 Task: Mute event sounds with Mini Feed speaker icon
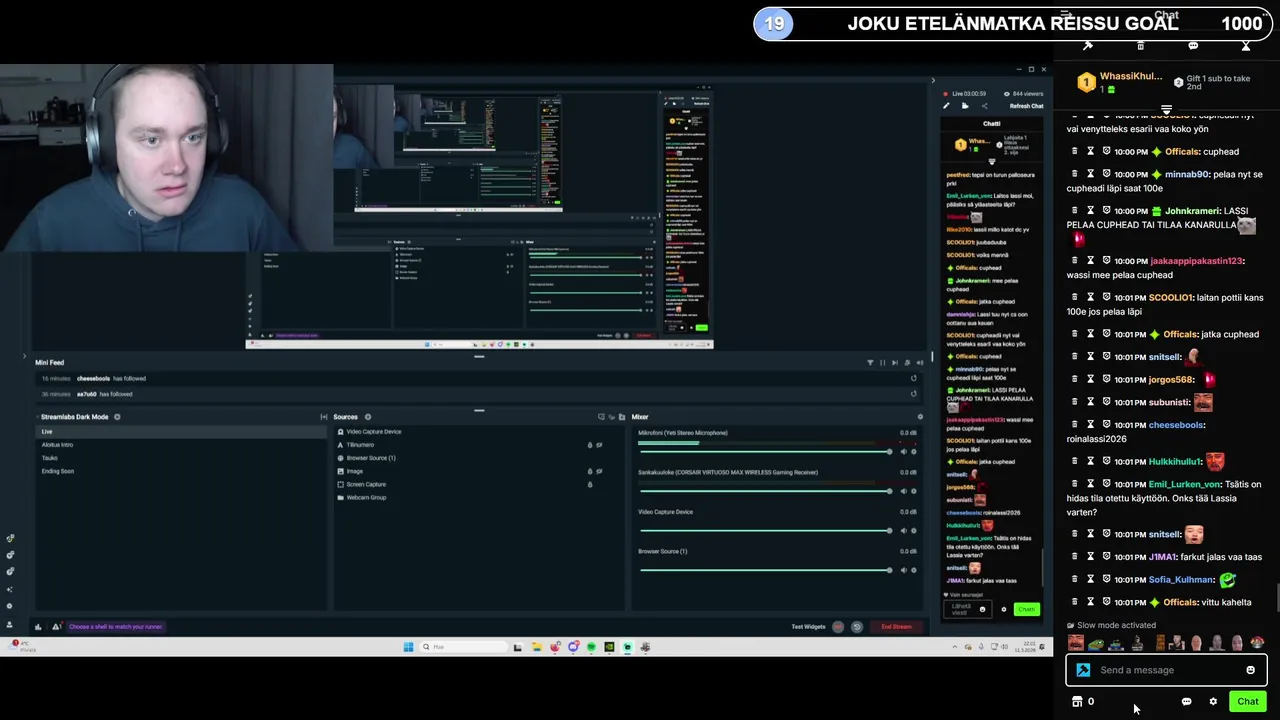click(920, 363)
